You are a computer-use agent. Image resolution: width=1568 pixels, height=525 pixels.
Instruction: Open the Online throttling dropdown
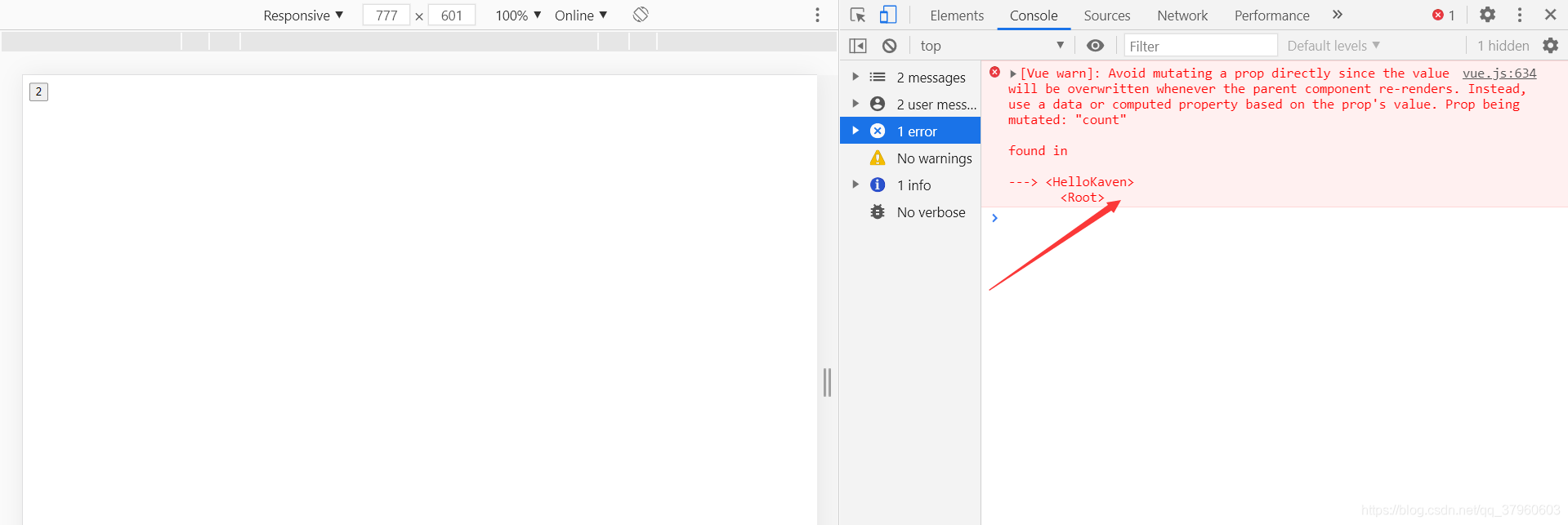pyautogui.click(x=581, y=16)
